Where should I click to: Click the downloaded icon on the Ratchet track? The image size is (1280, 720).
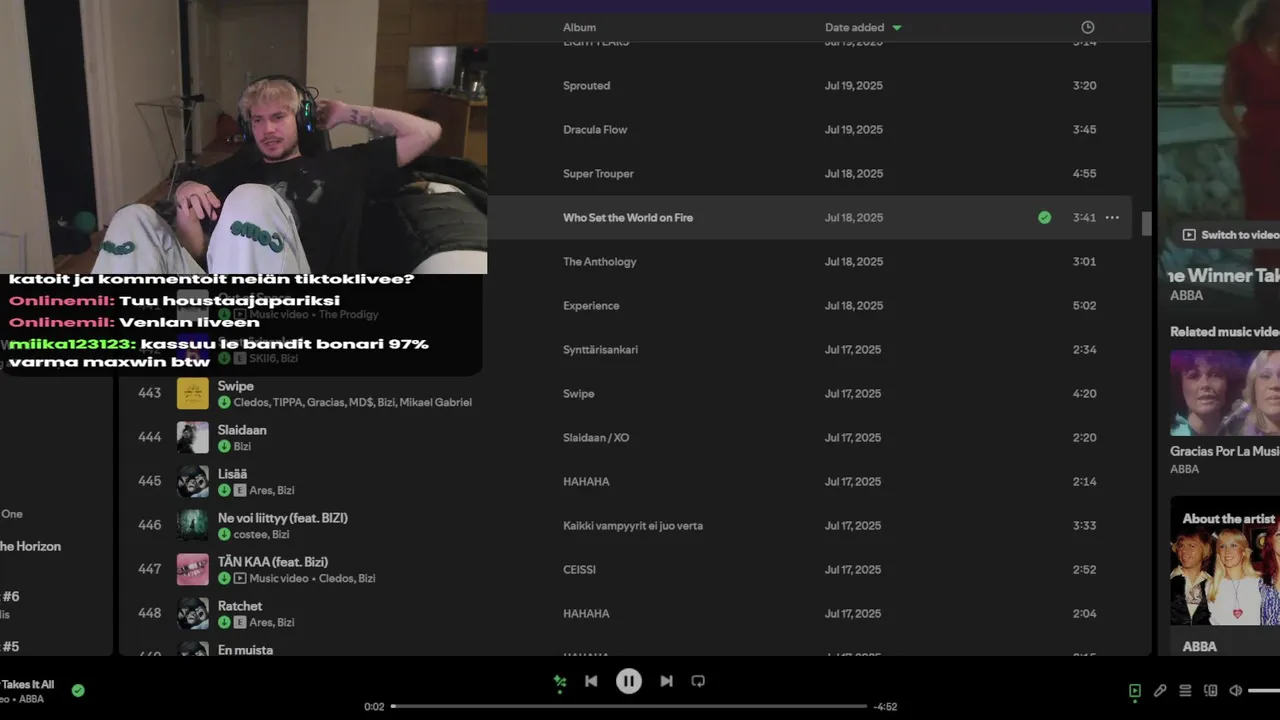tap(224, 622)
